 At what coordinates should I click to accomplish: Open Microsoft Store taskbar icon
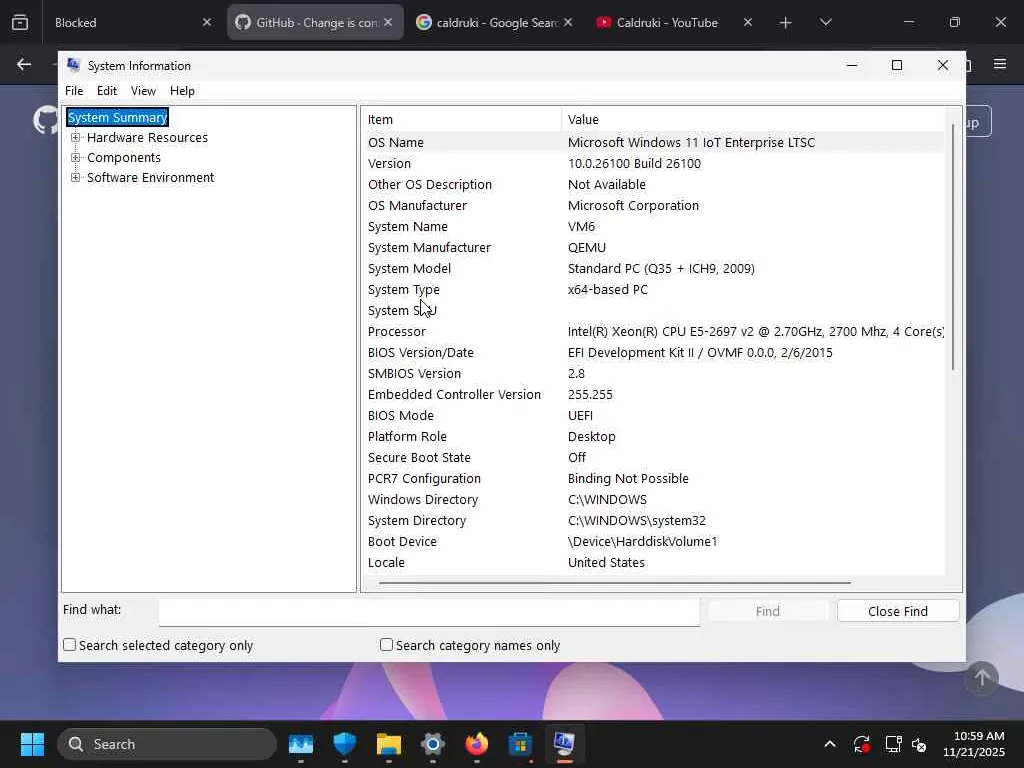520,744
